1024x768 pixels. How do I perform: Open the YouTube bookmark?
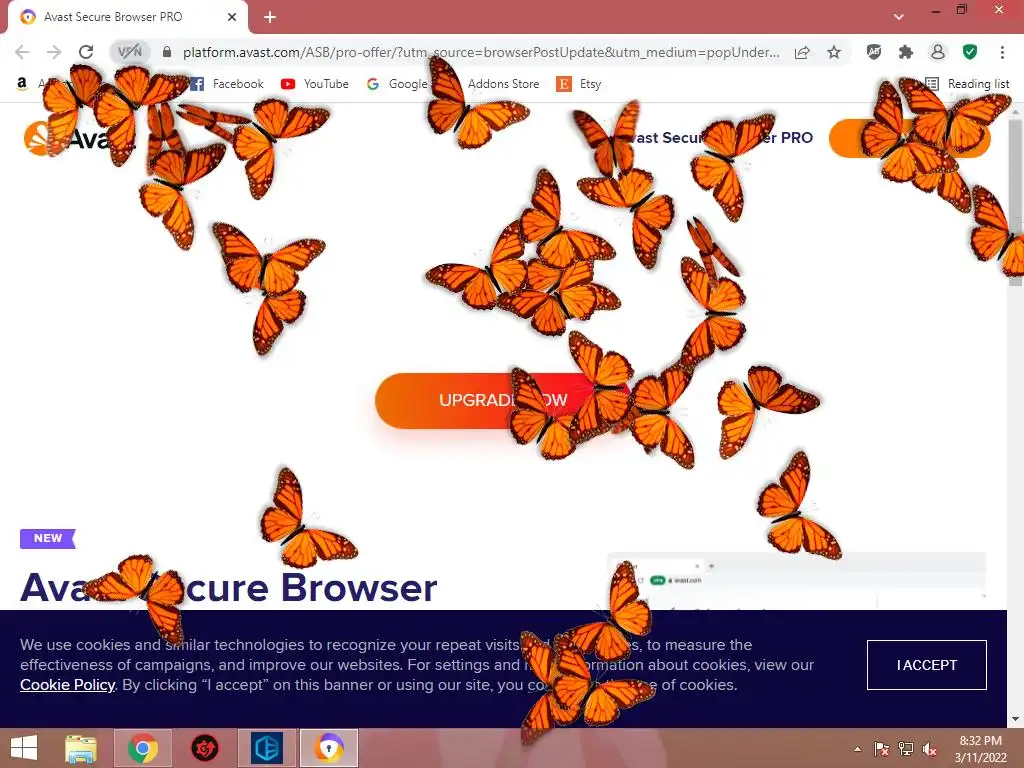(315, 84)
